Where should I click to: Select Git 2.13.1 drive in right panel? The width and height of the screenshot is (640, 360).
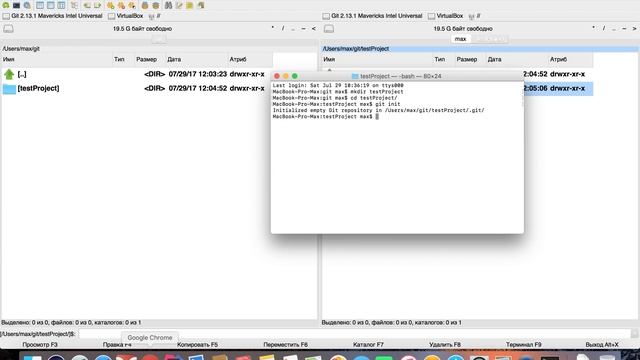373,16
